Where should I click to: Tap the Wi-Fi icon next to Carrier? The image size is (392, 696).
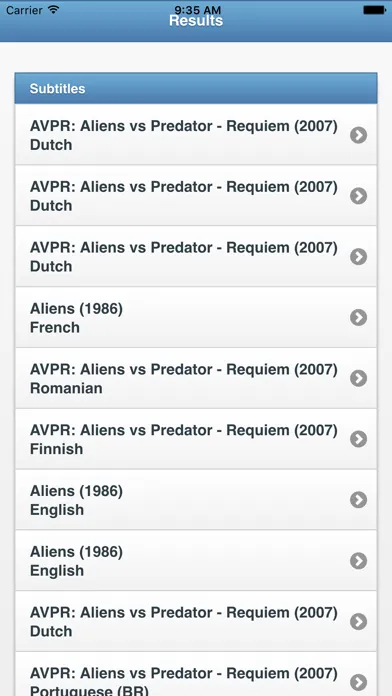[54, 9]
